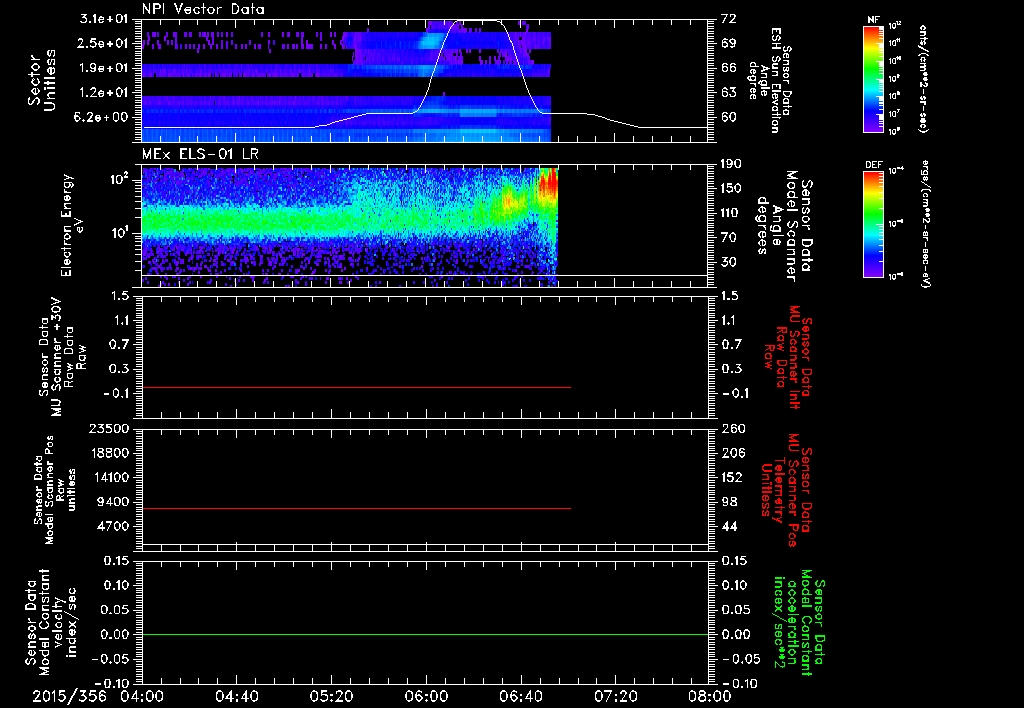This screenshot has width=1024, height=708.
Task: Click the '190' scanner angle tick label
Action: point(732,164)
